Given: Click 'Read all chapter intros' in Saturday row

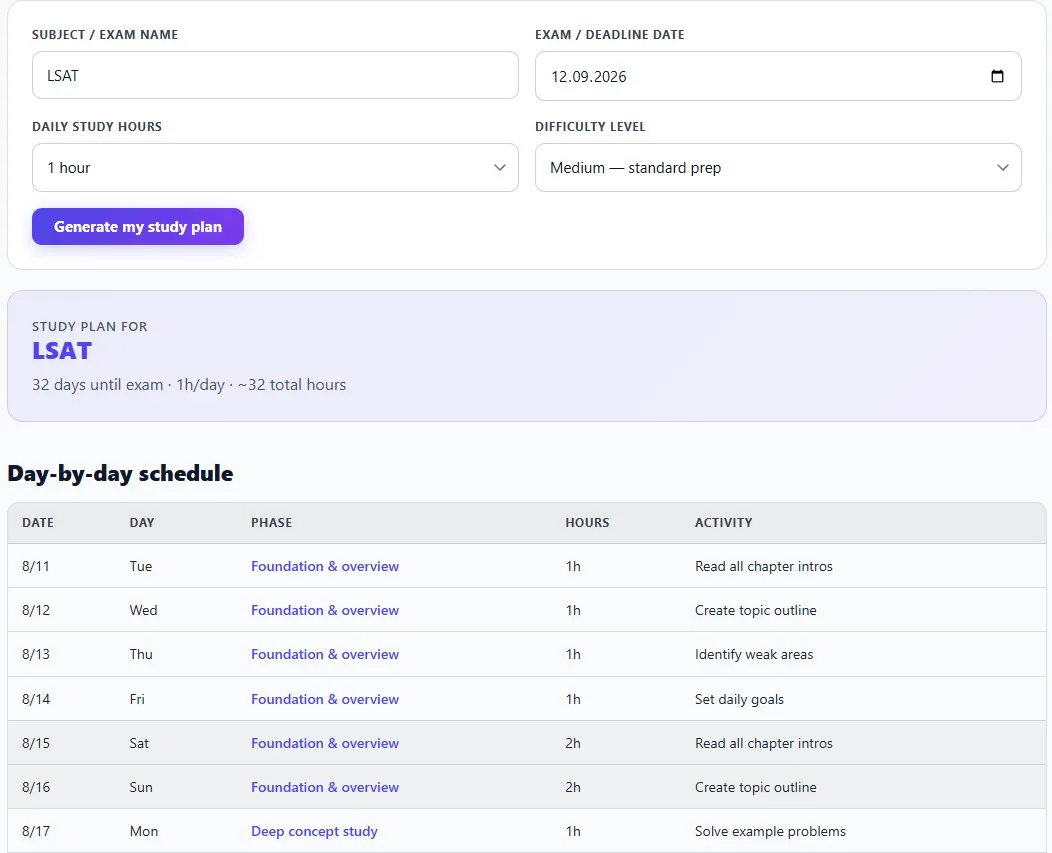Looking at the screenshot, I should click(764, 743).
